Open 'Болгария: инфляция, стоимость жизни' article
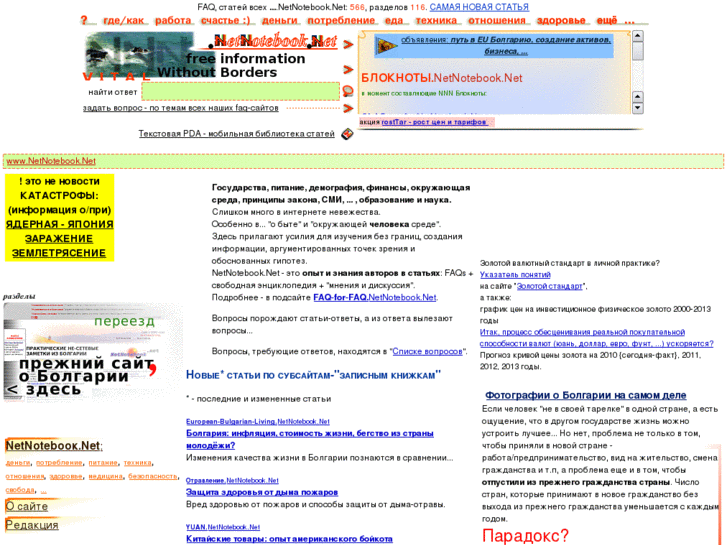 310,439
